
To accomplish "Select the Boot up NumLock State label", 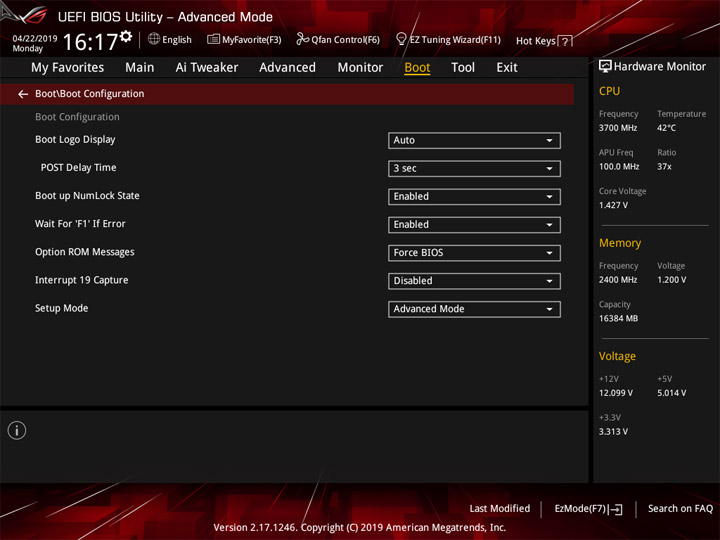I will pos(87,196).
